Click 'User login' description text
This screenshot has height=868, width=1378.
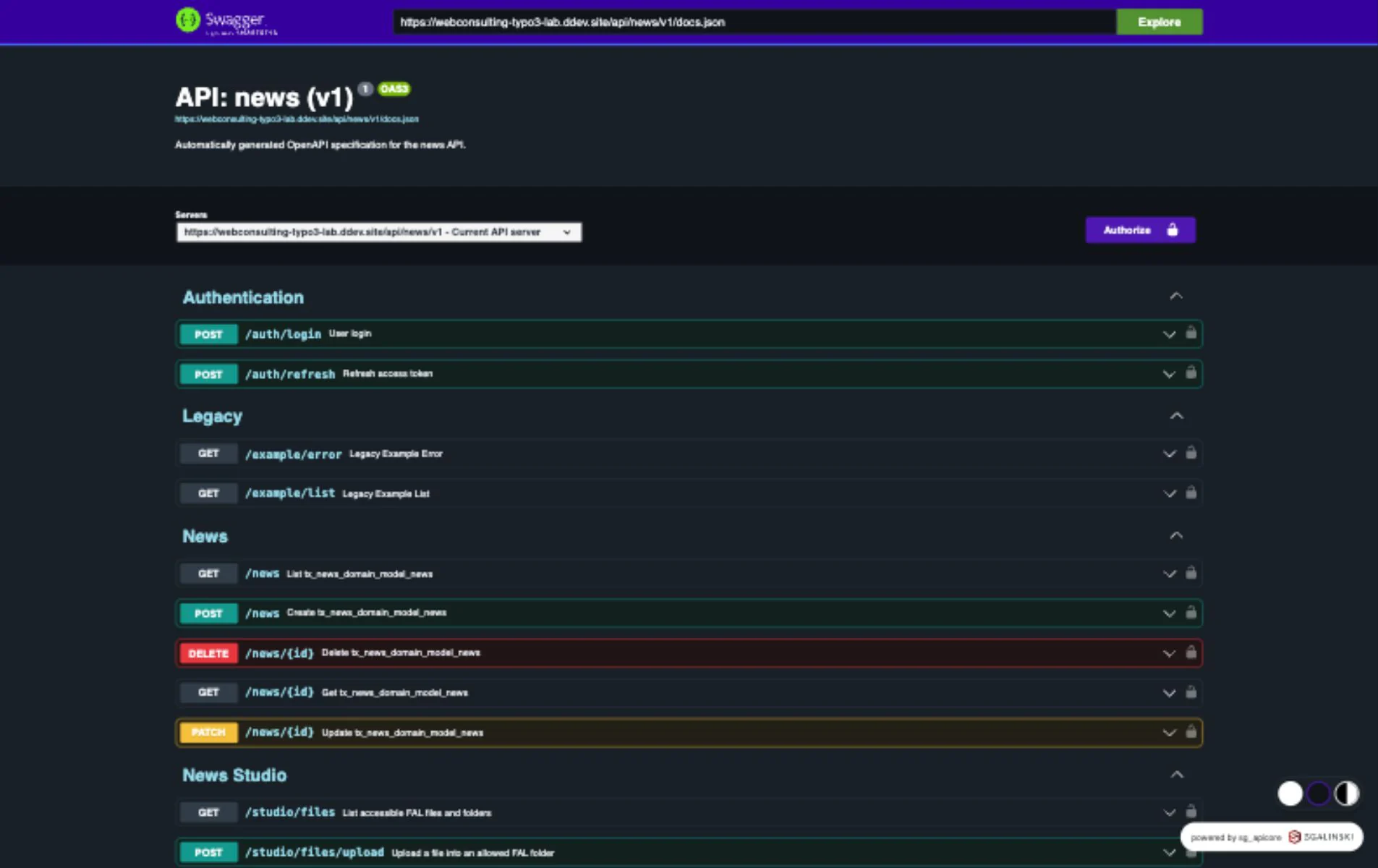pyautogui.click(x=350, y=333)
